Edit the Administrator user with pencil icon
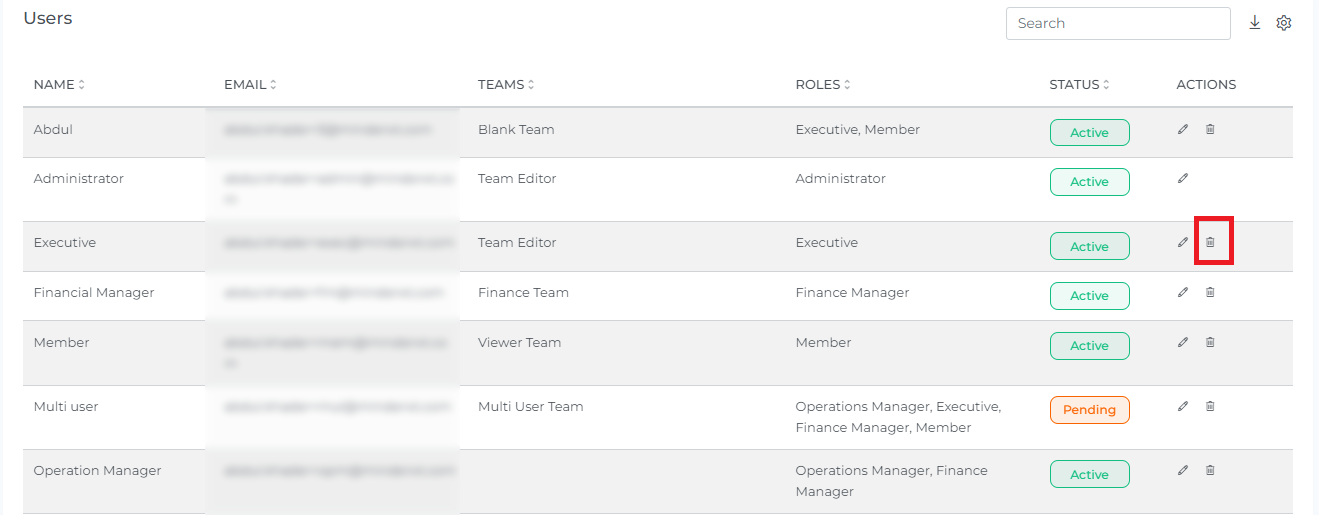Screen dimensions: 1319x515 tap(1183, 178)
